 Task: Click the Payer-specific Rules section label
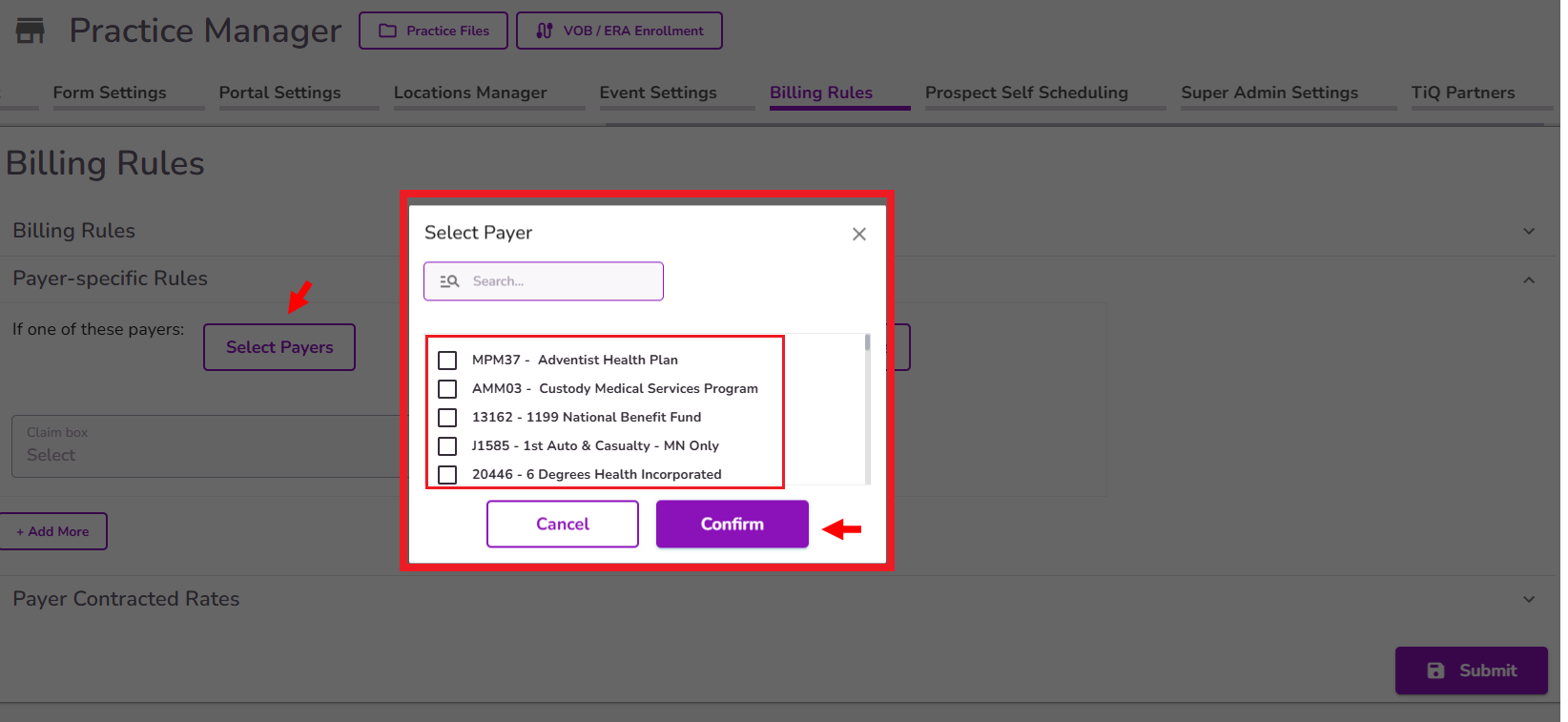coord(110,278)
